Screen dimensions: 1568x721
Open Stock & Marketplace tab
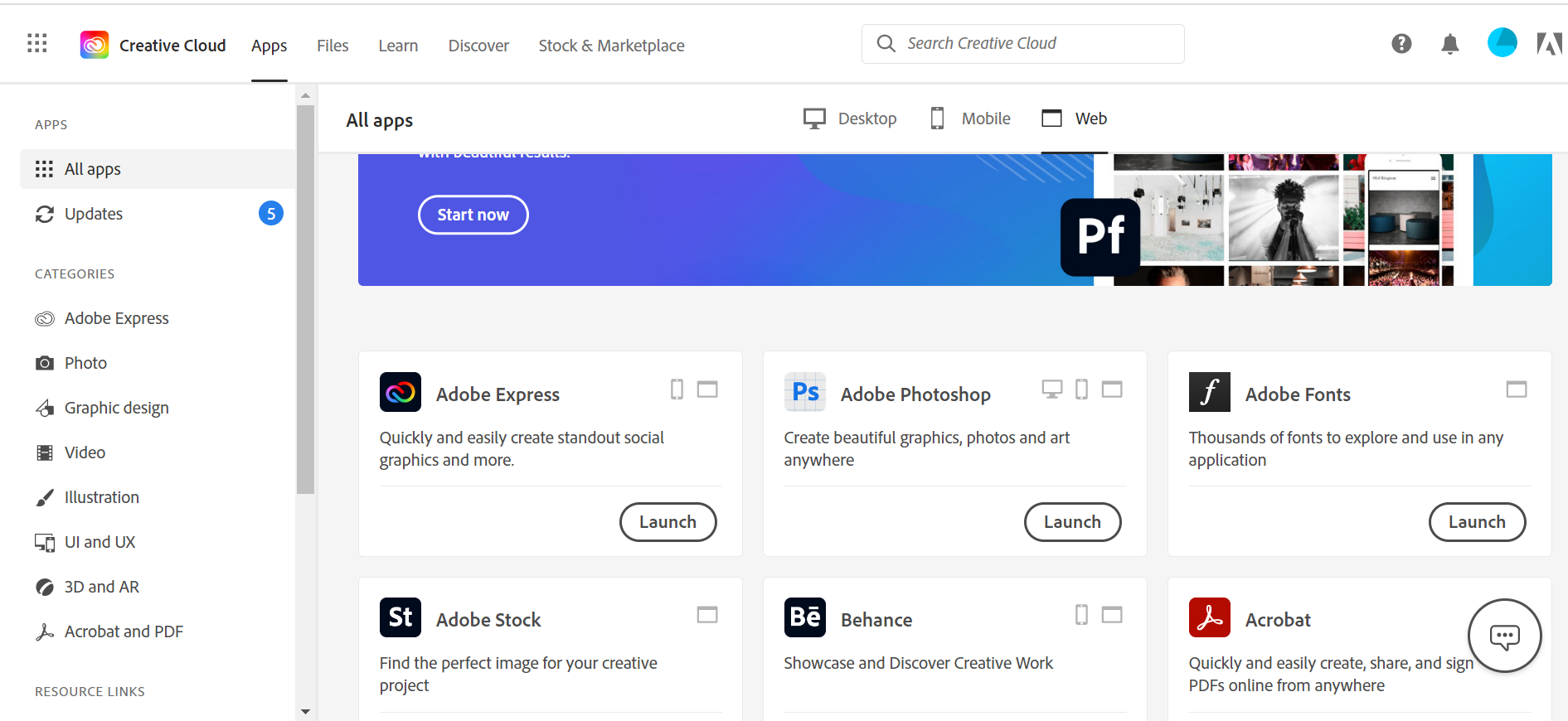coord(611,46)
